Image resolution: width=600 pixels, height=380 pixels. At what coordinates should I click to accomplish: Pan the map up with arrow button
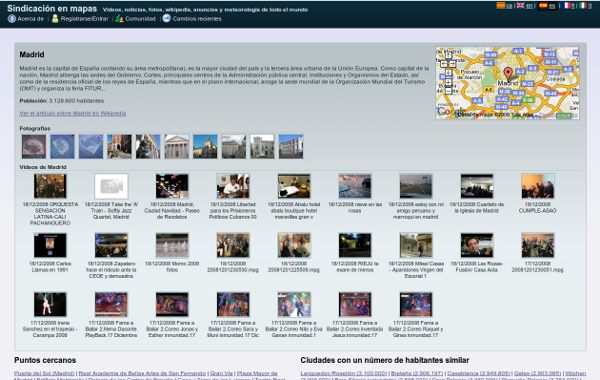(448, 56)
